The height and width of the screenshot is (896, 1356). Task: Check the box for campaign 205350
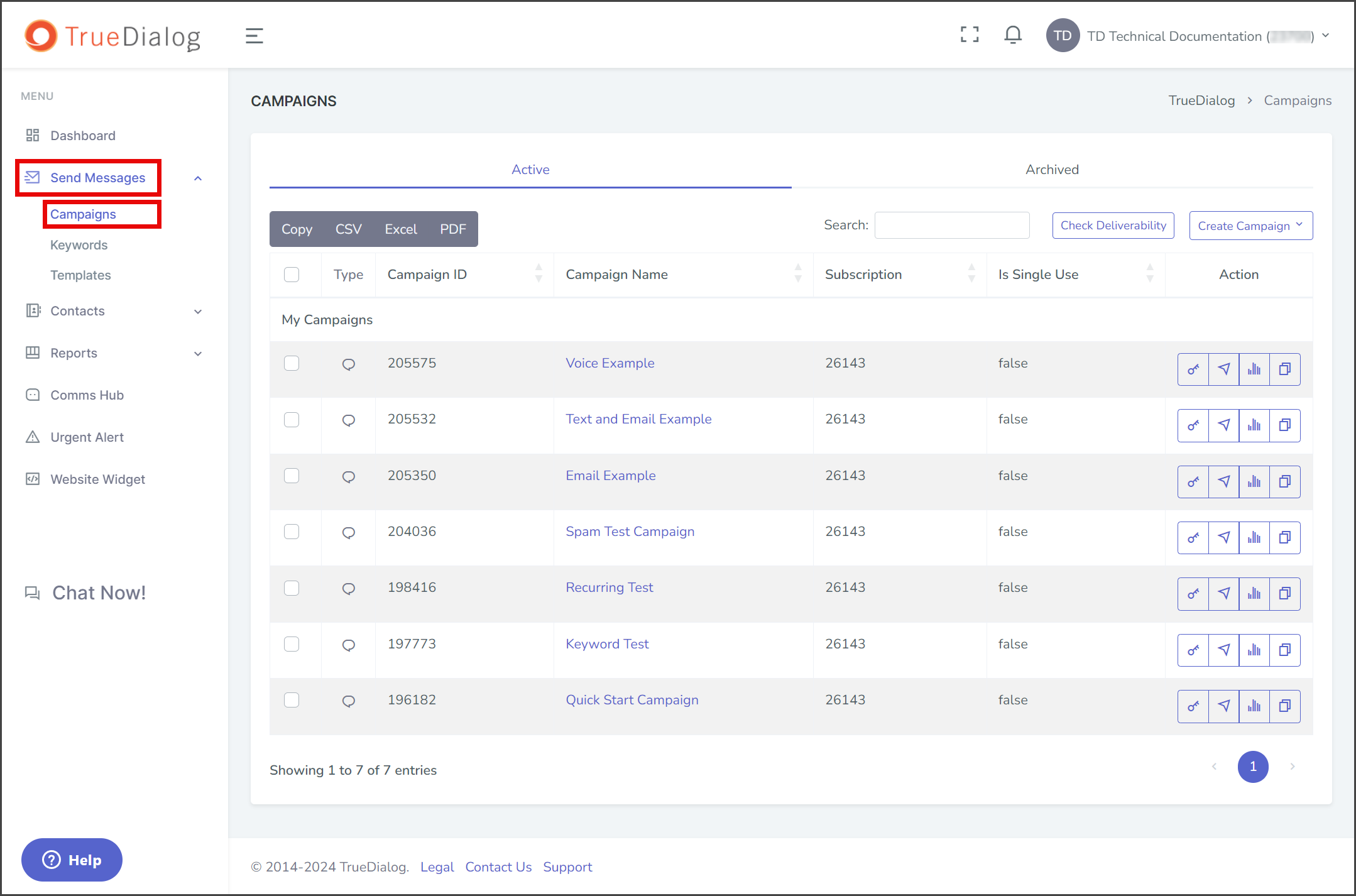[x=292, y=476]
